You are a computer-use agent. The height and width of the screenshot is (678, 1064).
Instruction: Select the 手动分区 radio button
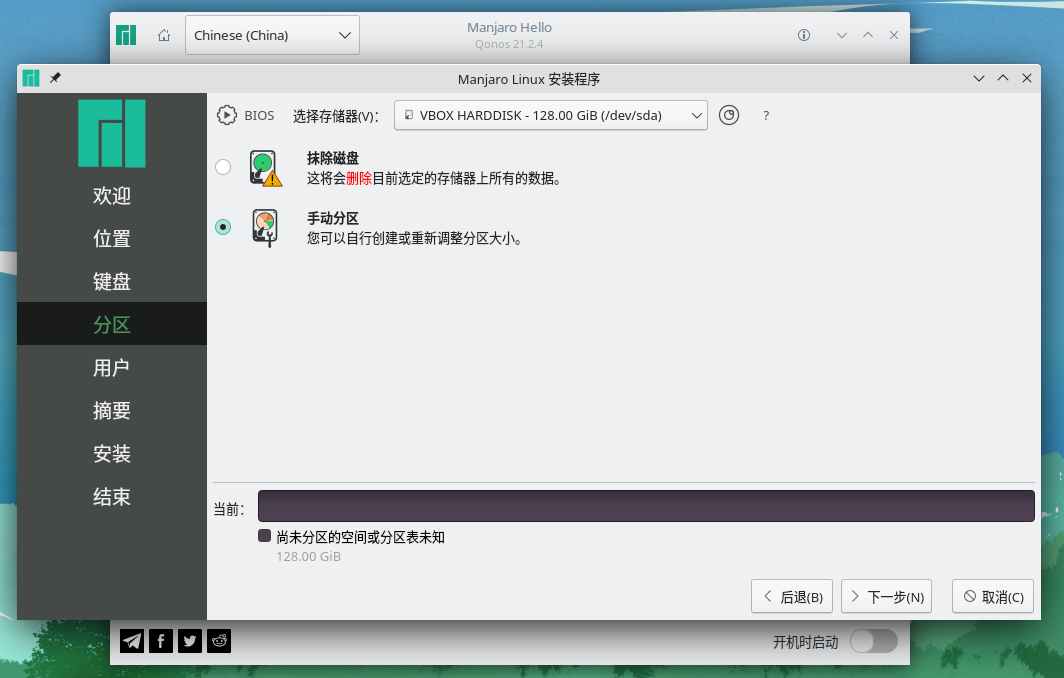pos(223,227)
